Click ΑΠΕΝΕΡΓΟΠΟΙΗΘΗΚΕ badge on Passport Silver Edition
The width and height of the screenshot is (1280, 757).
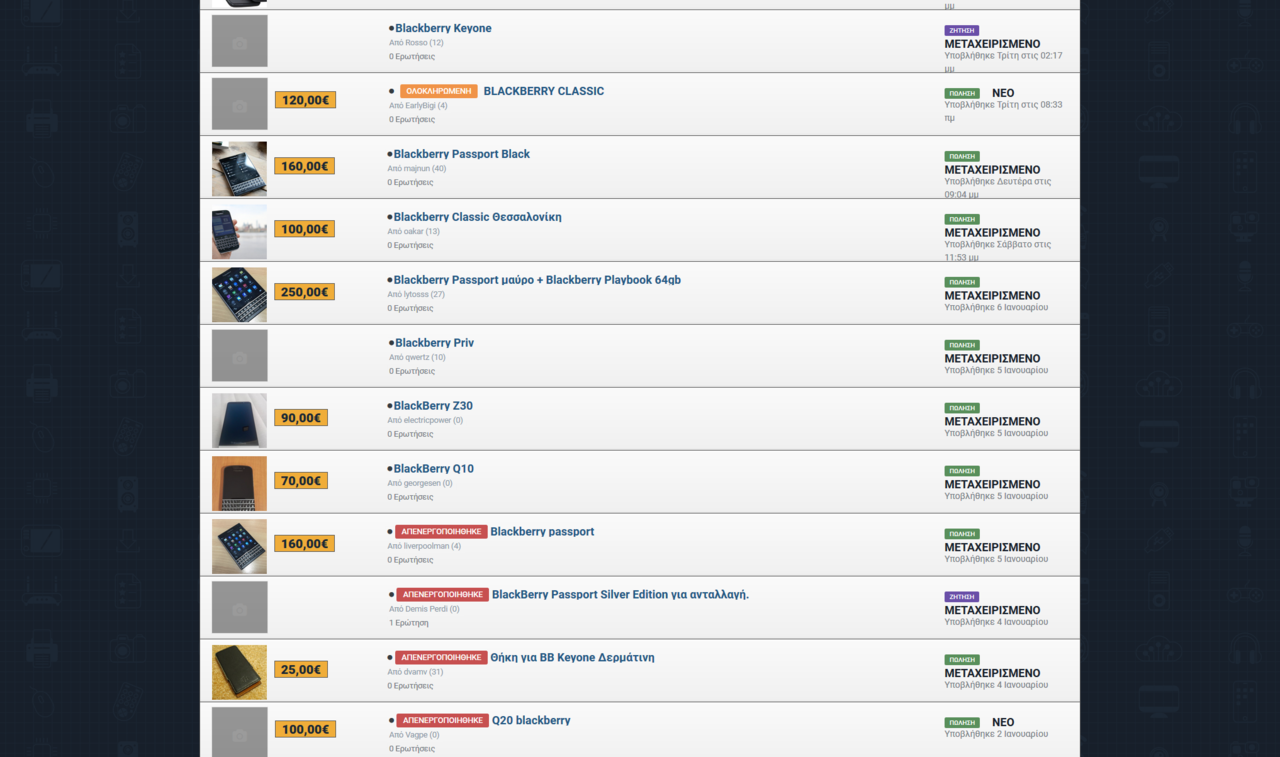click(442, 595)
